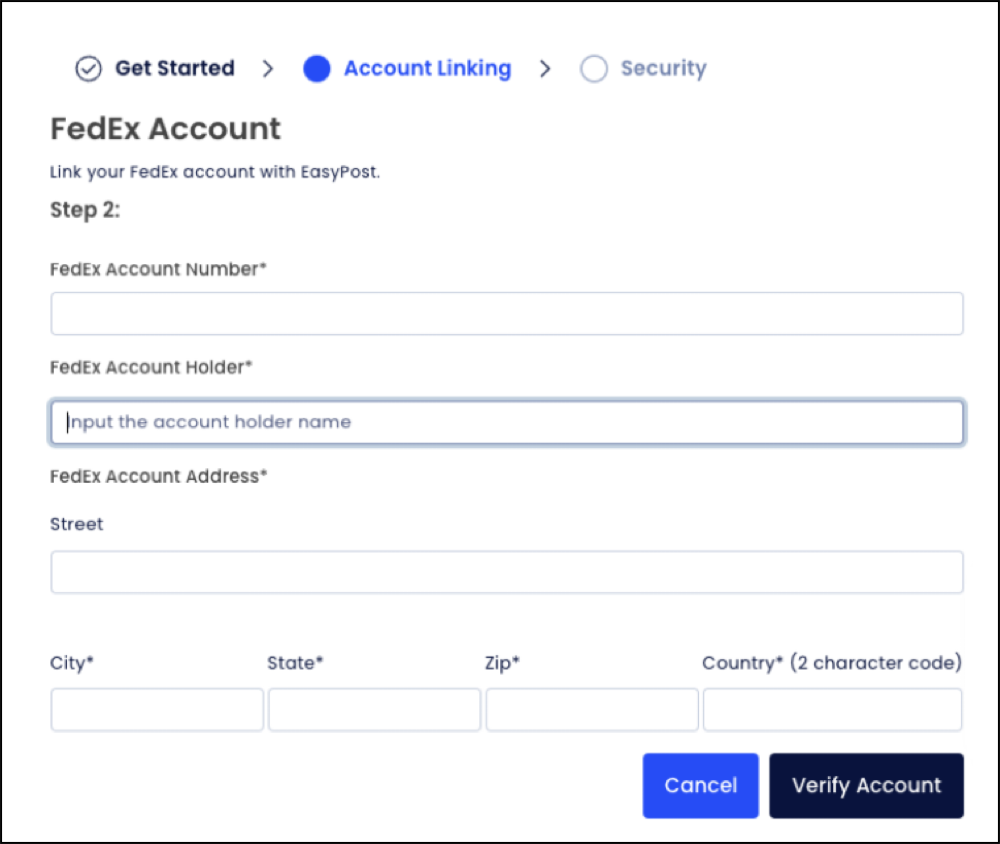
Task: Click the FedEx Account heading
Action: pos(165,129)
